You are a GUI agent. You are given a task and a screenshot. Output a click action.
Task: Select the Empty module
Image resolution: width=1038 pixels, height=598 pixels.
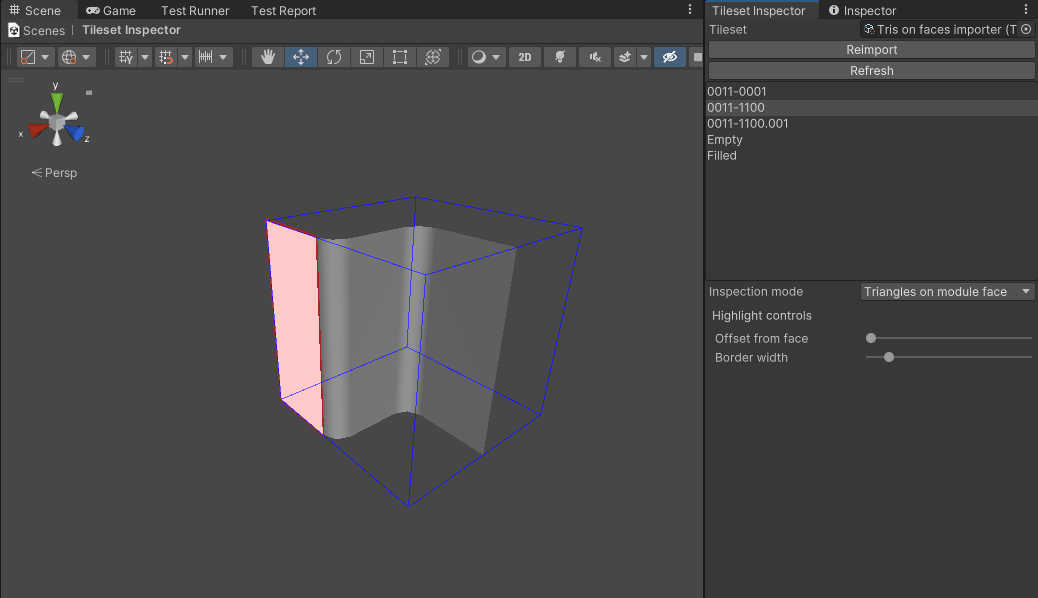point(871,140)
